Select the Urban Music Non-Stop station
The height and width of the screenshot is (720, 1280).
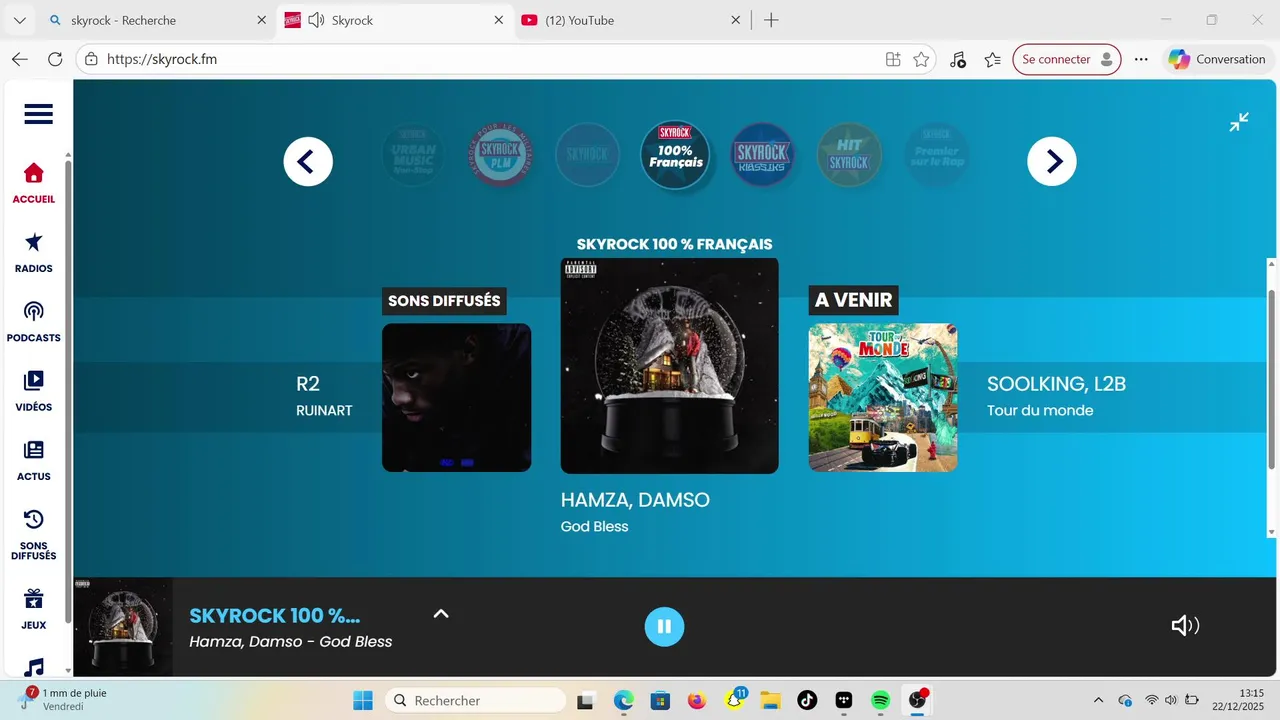[x=414, y=155]
